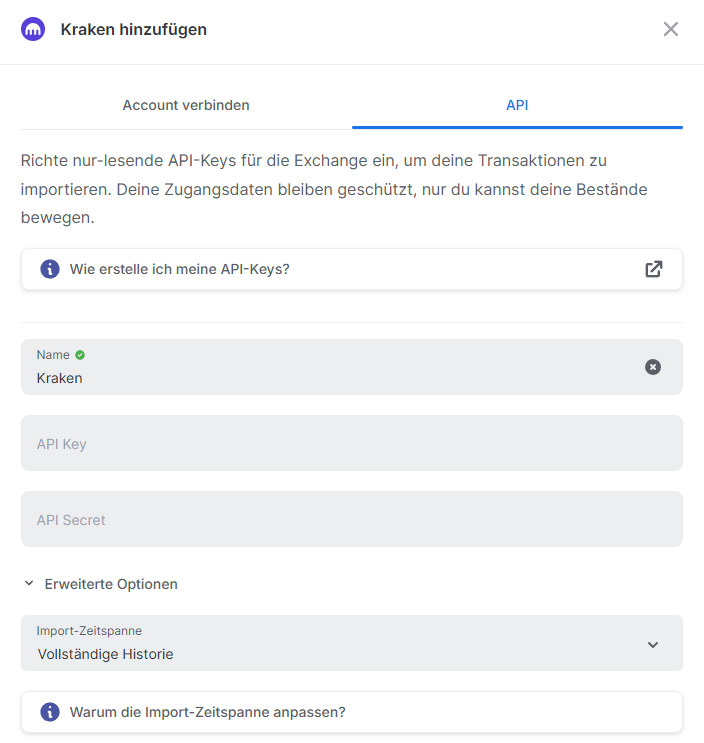
Task: Close the Kraken hinzufügen dialog
Action: pos(670,29)
